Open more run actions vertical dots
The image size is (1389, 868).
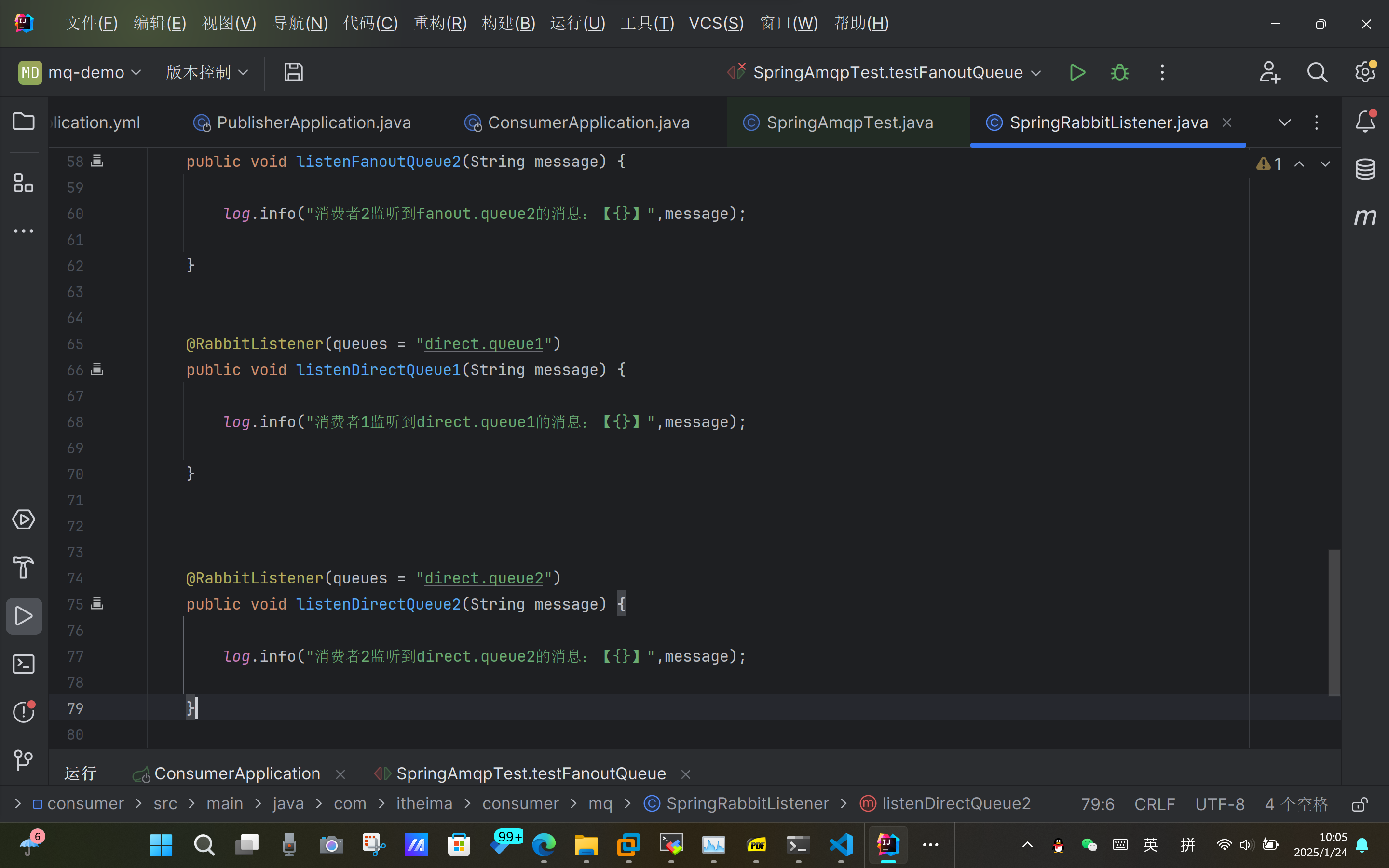[x=1162, y=72]
